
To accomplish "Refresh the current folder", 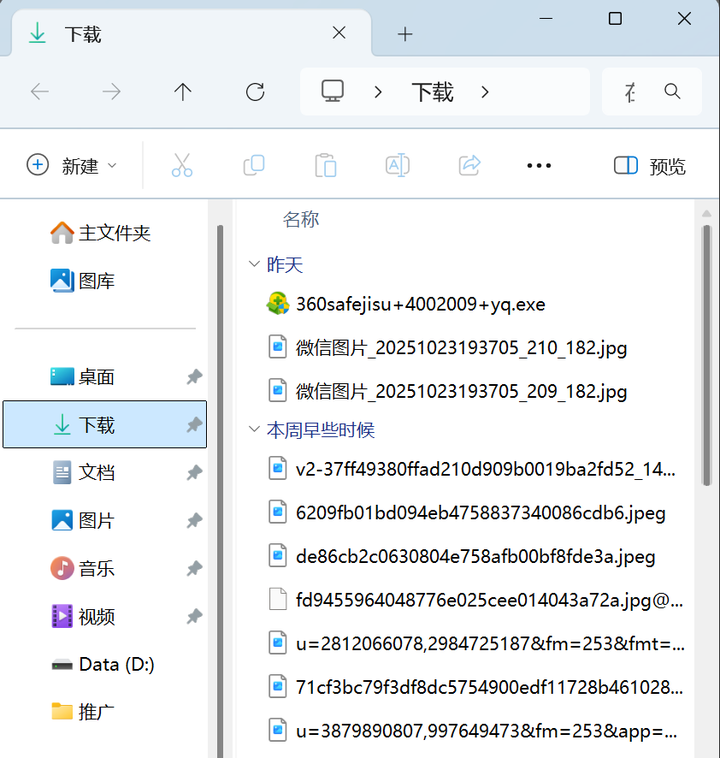I will tap(255, 92).
